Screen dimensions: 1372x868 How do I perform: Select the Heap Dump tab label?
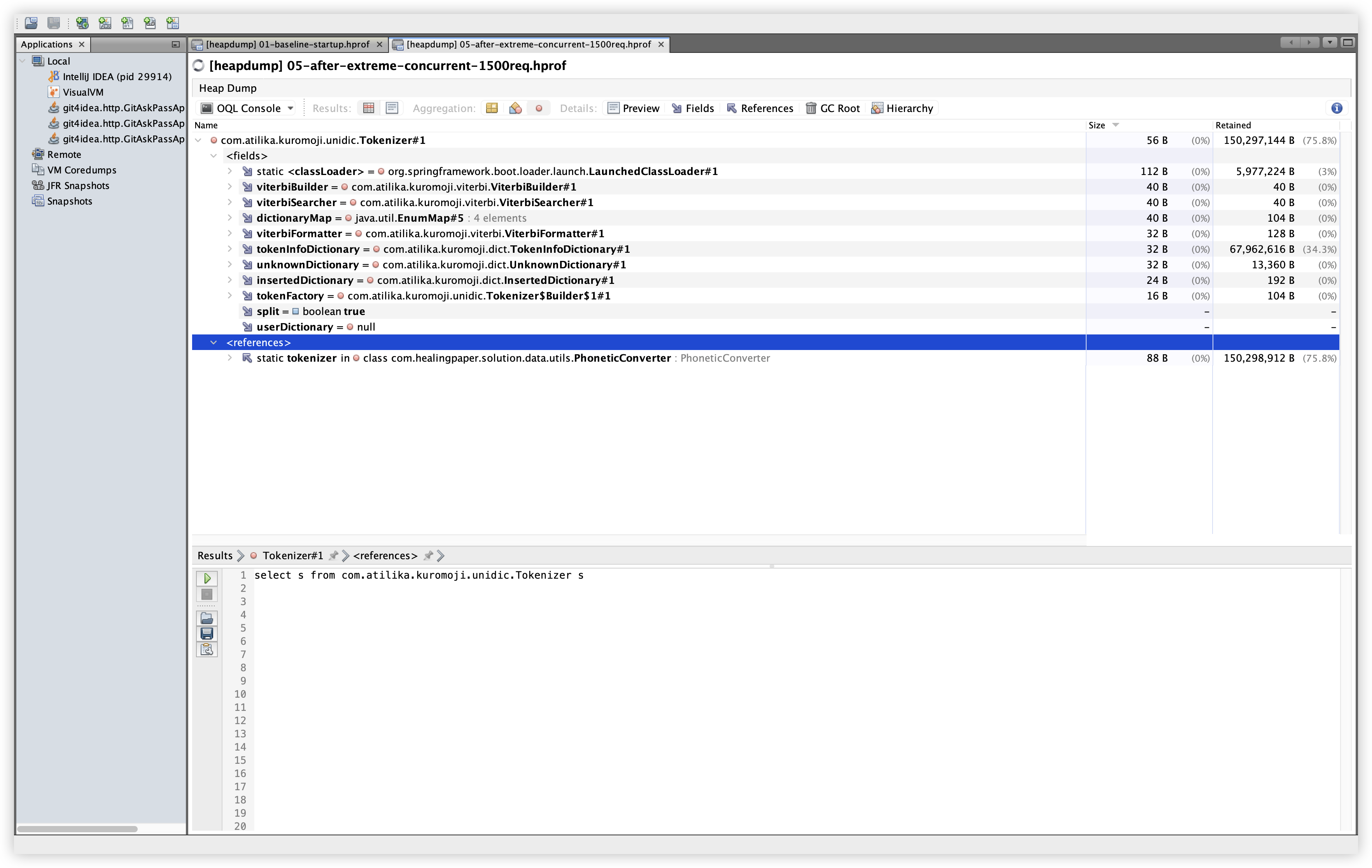coord(227,88)
